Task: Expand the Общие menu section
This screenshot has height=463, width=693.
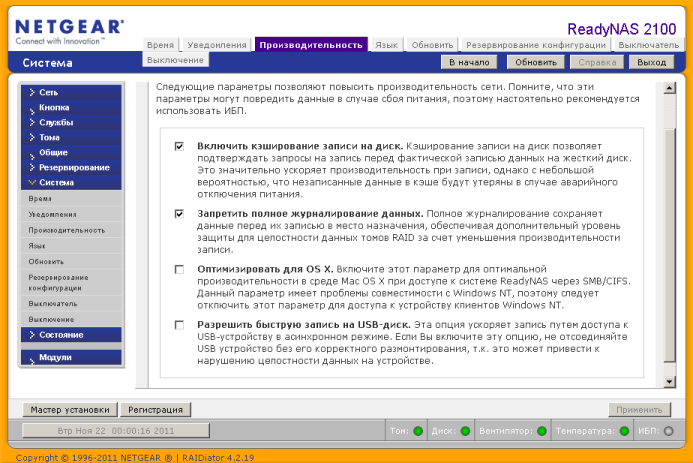Action: point(71,152)
